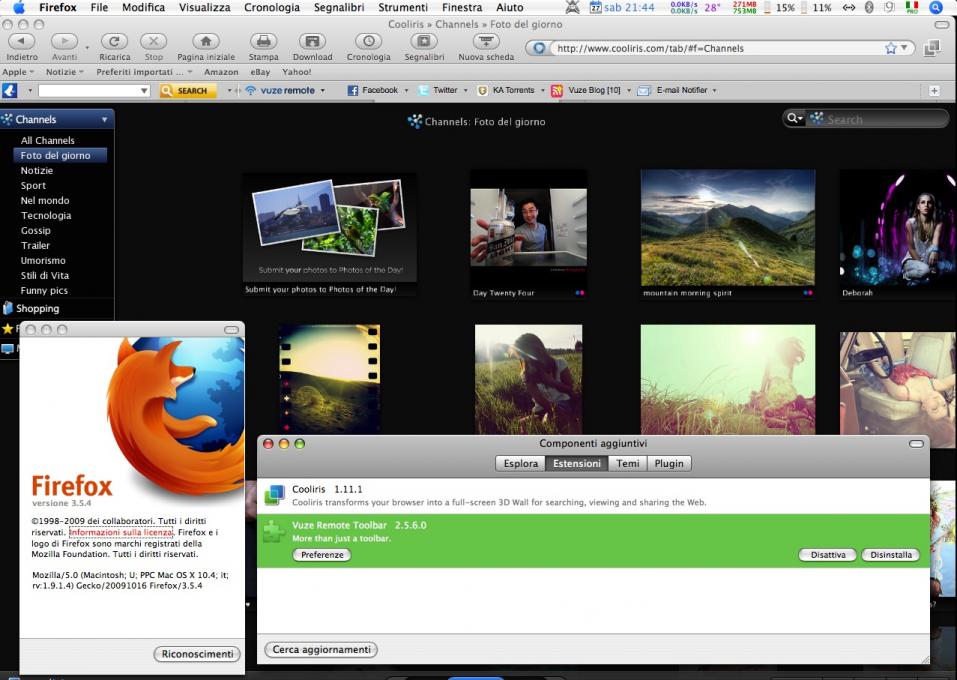957x680 pixels.
Task: Reload the page with Ricarica
Action: [114, 42]
